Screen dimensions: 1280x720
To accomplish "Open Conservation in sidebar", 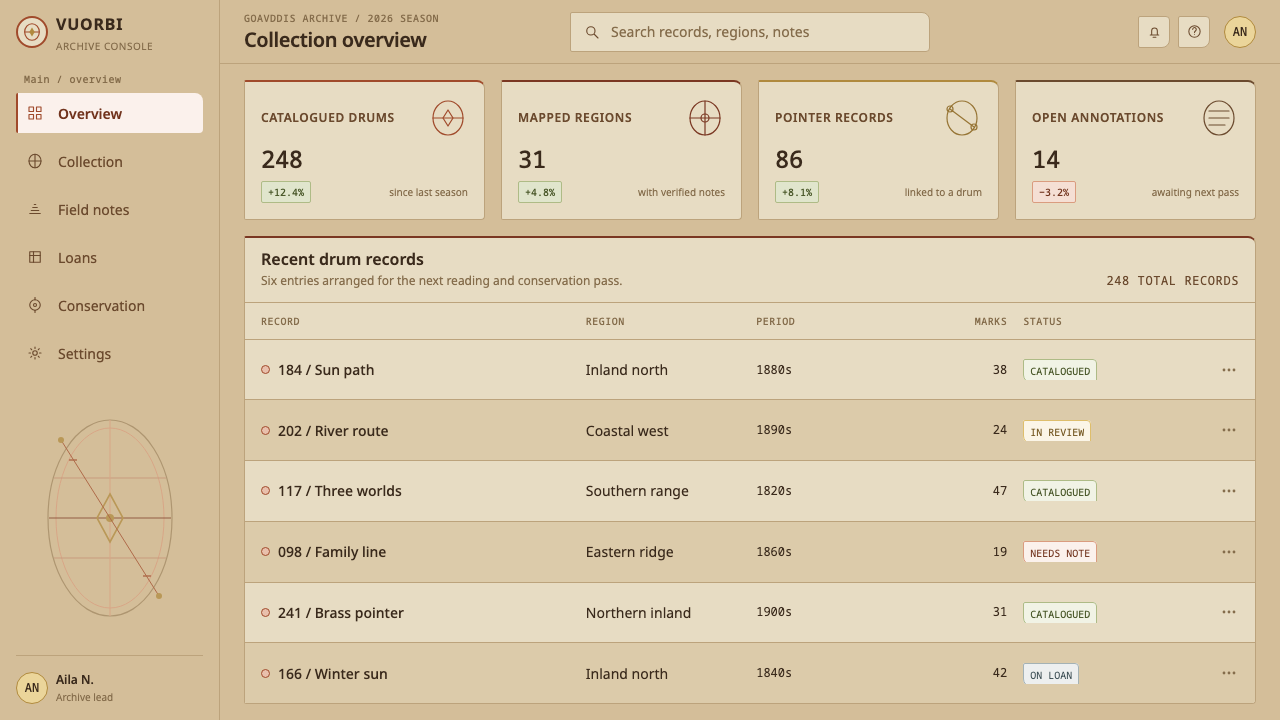I will pyautogui.click(x=110, y=305).
